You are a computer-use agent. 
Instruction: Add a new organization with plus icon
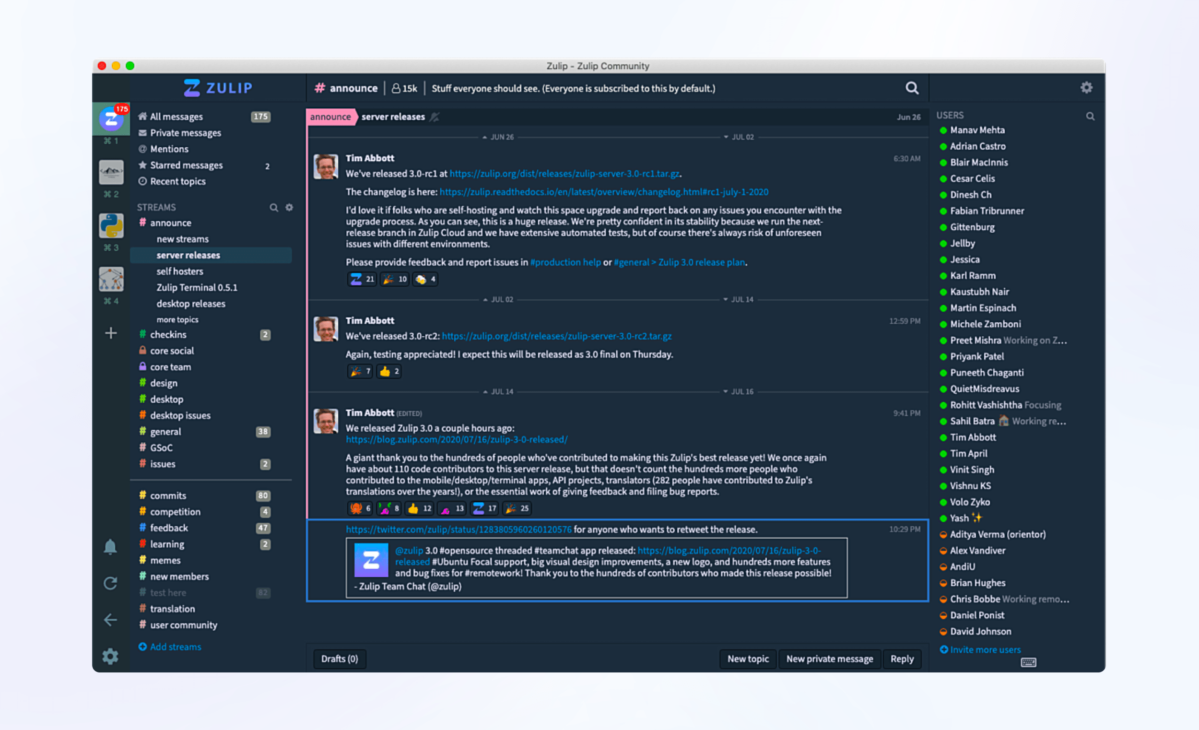coord(111,333)
